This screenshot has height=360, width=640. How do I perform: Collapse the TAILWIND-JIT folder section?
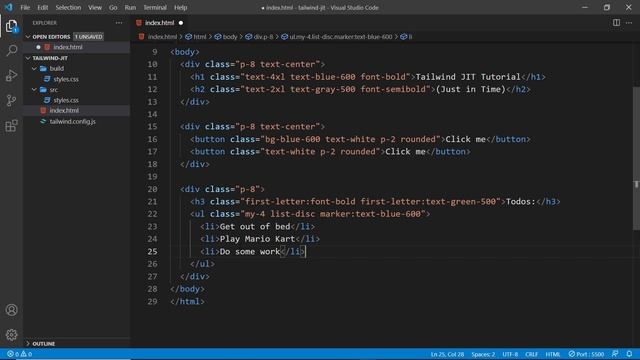(28, 58)
